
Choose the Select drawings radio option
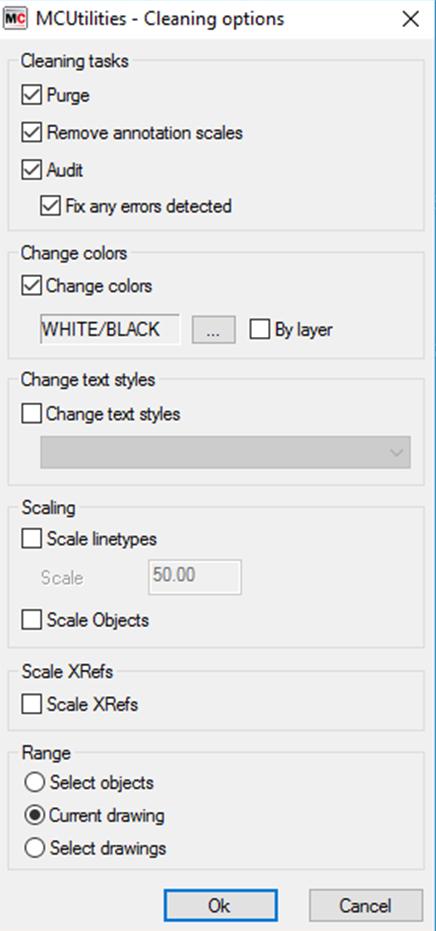coord(34,848)
